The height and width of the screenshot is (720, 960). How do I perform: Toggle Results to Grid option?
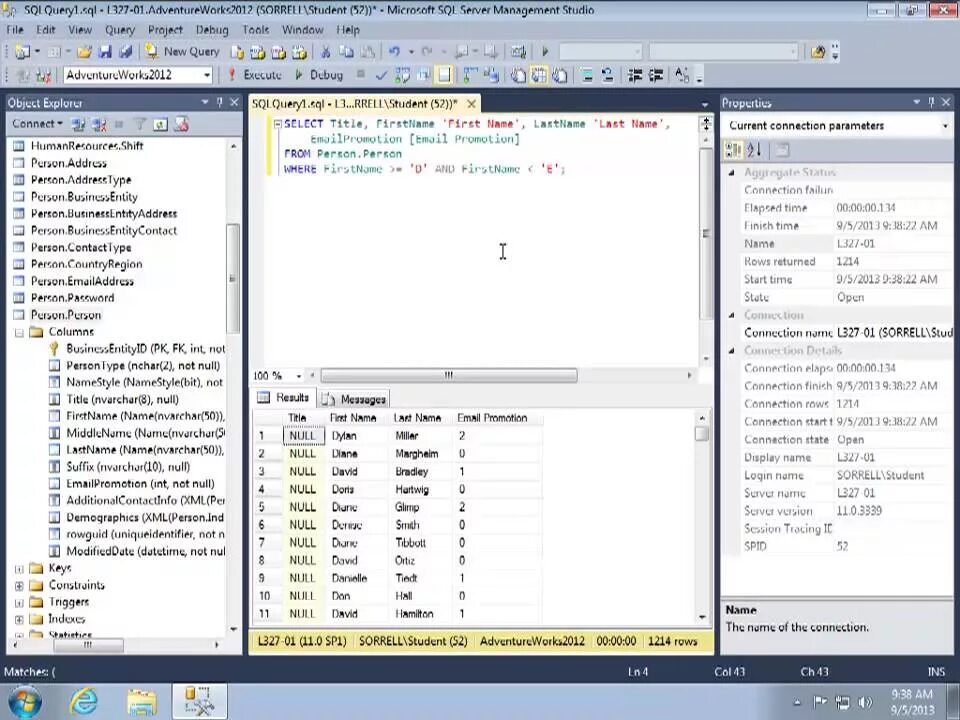(x=539, y=75)
